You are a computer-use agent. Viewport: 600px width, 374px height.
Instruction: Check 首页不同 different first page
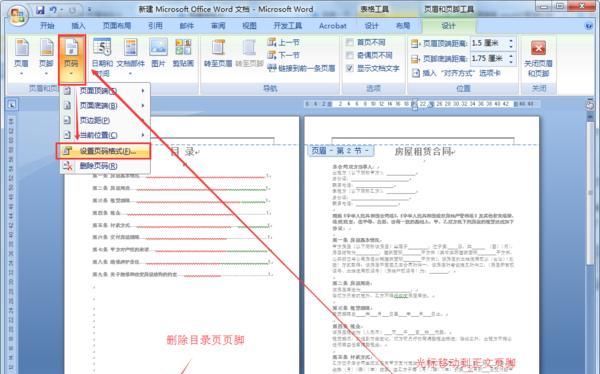coord(349,42)
